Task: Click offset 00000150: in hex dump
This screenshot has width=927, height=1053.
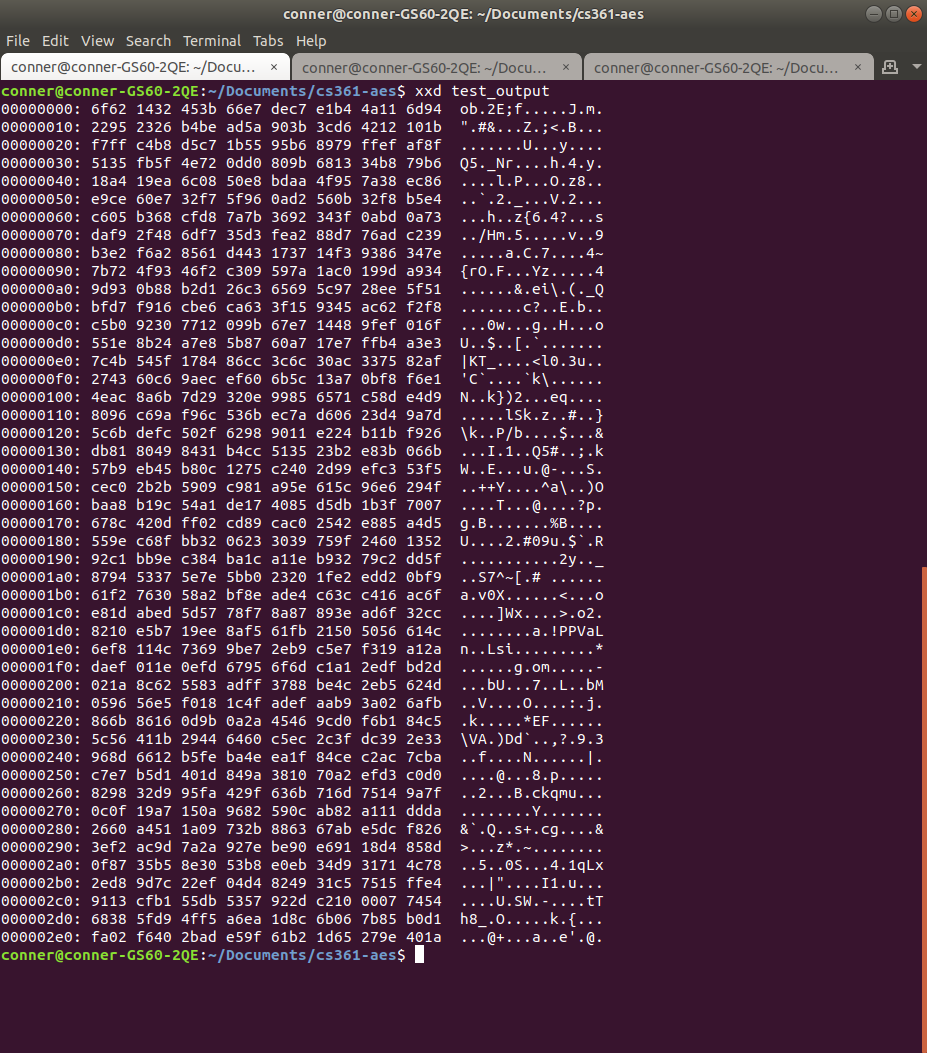Action: click(41, 488)
